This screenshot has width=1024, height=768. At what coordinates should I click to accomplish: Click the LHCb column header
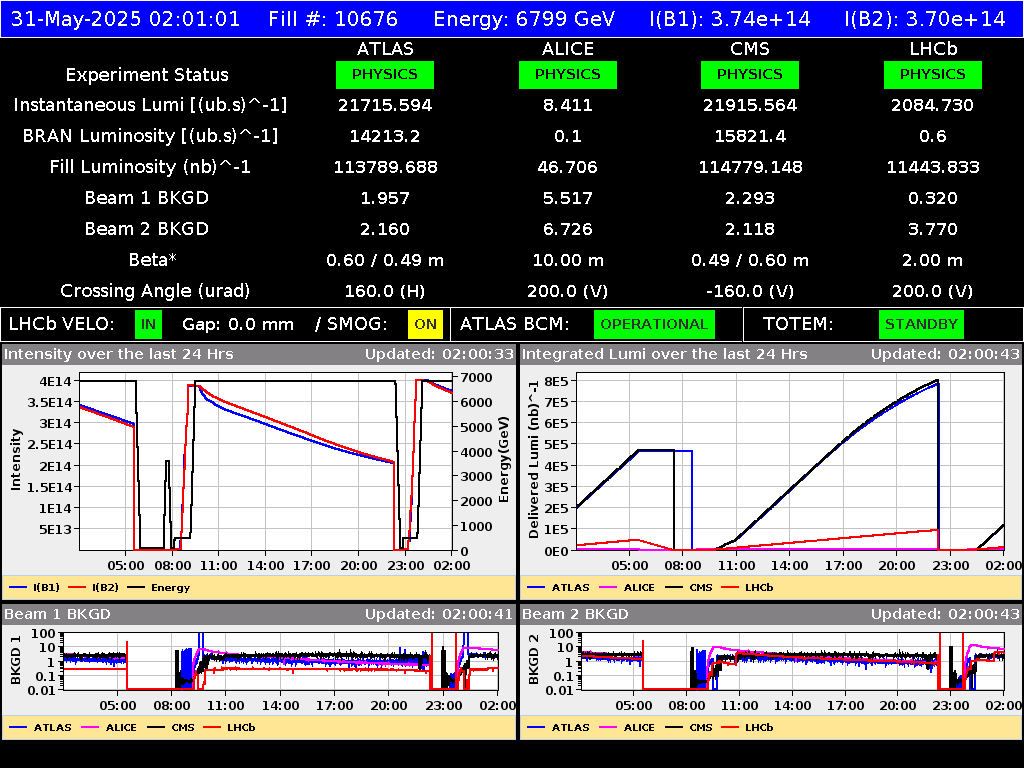[x=933, y=49]
